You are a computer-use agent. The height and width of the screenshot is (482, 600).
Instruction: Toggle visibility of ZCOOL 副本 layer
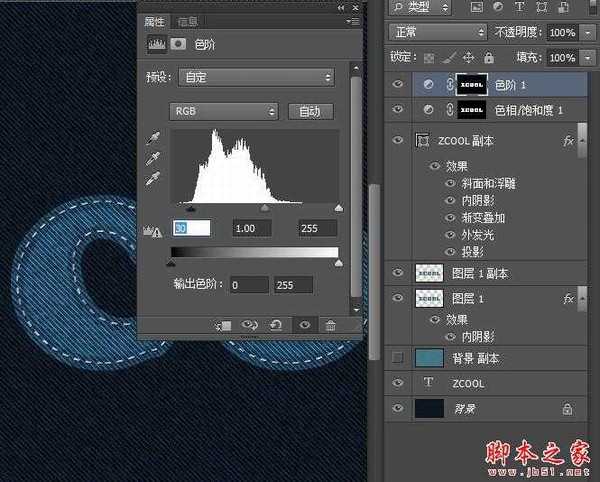point(398,140)
